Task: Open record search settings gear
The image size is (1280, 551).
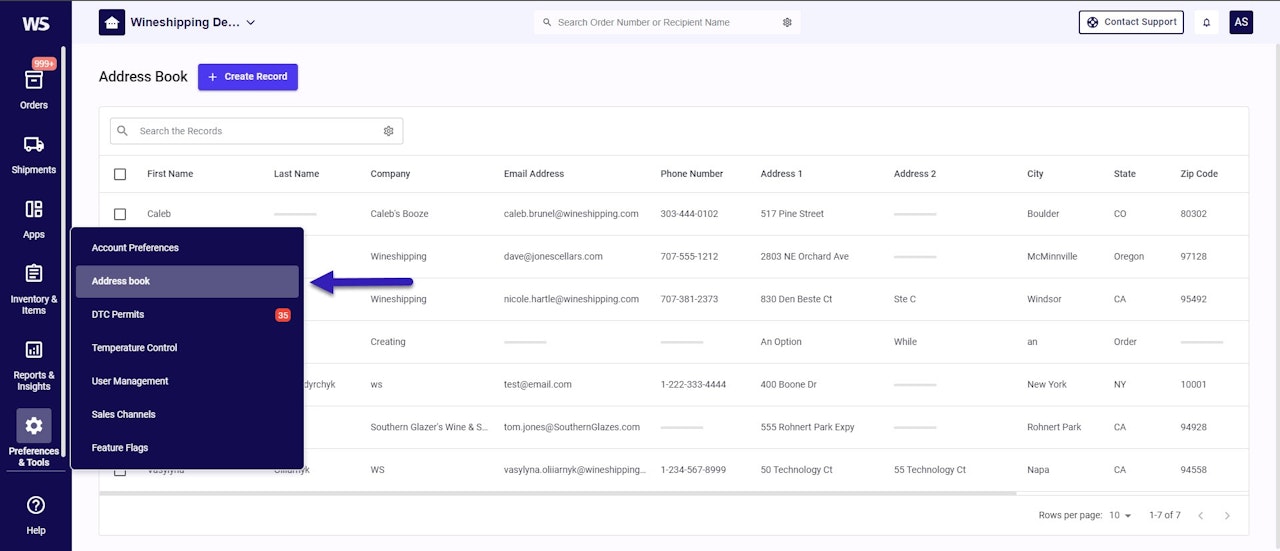Action: (x=389, y=131)
